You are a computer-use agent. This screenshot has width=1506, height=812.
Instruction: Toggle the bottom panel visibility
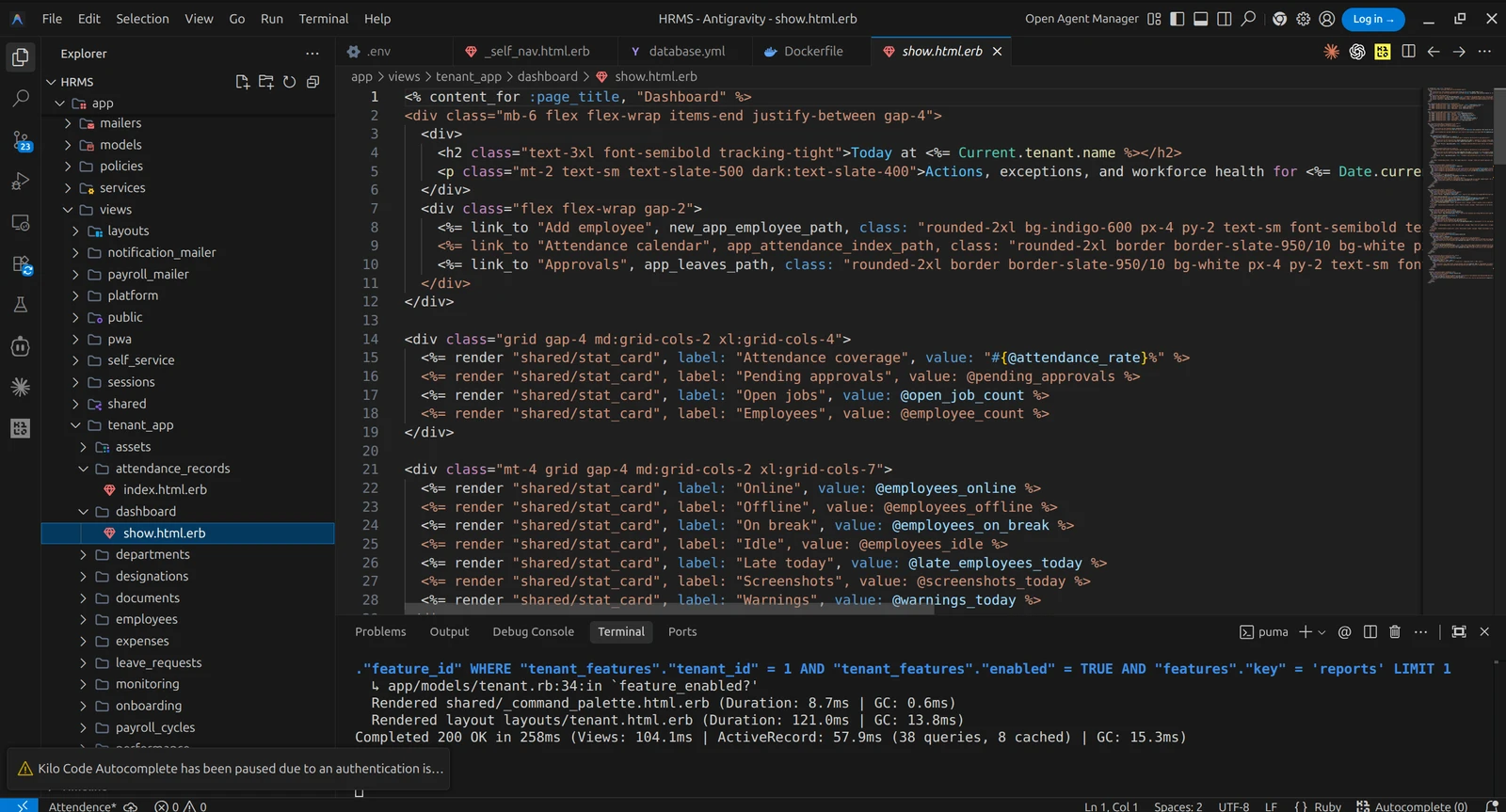pos(1201,19)
